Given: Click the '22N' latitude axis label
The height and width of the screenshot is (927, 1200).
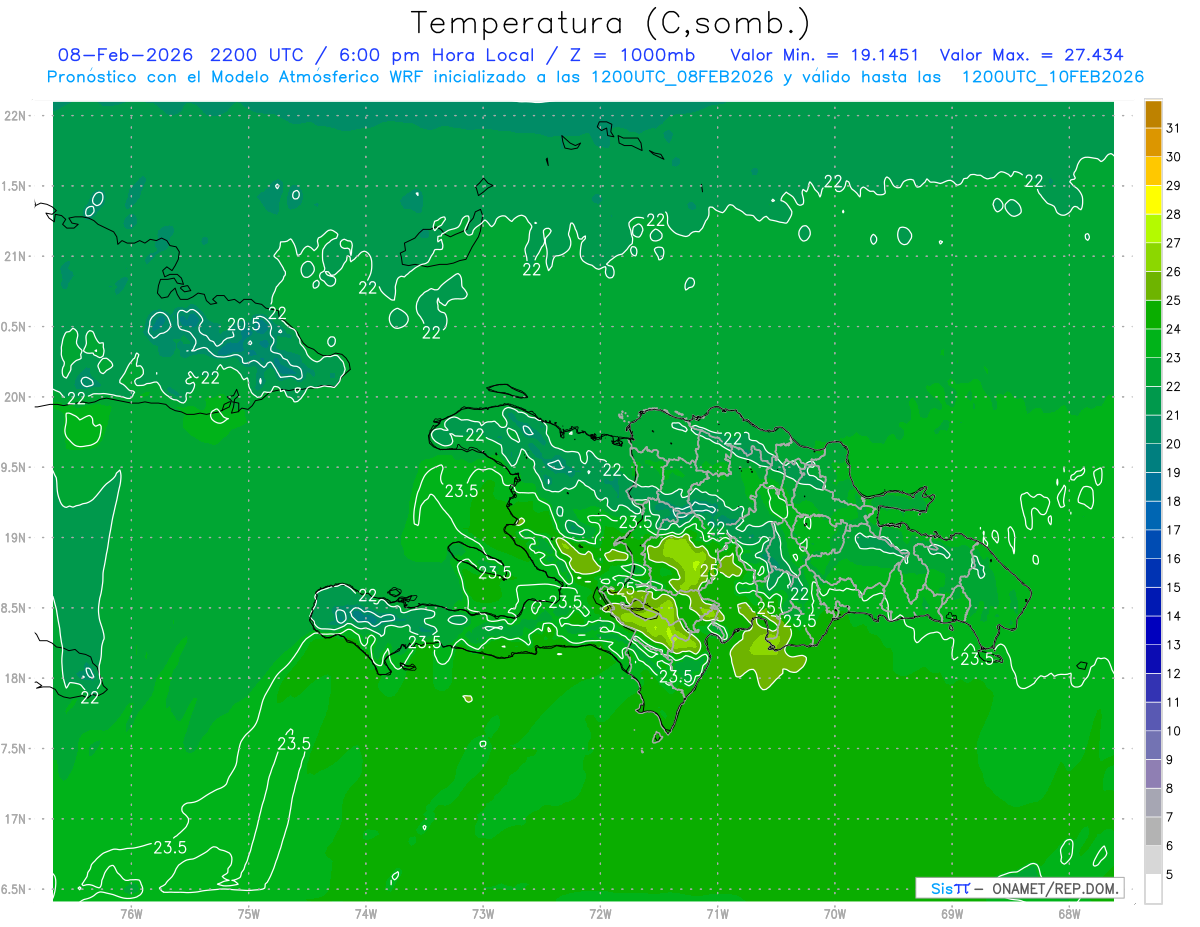Looking at the screenshot, I should click(x=17, y=115).
